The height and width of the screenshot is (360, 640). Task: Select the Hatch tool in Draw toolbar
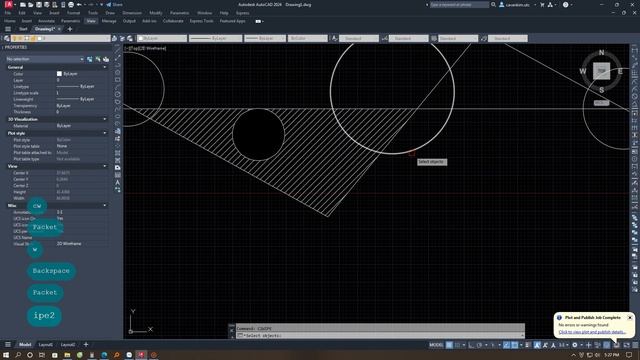point(118,153)
